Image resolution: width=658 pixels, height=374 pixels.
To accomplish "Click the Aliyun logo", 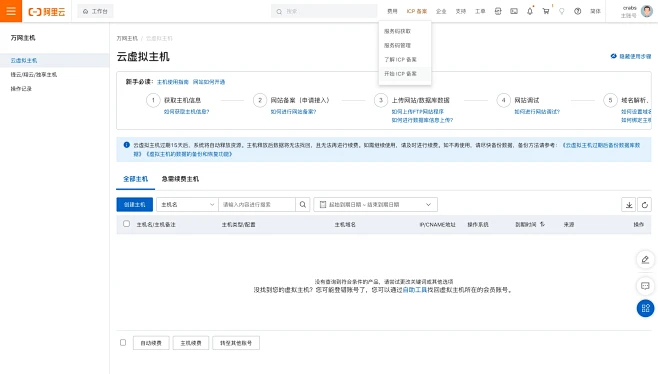I will [x=47, y=12].
